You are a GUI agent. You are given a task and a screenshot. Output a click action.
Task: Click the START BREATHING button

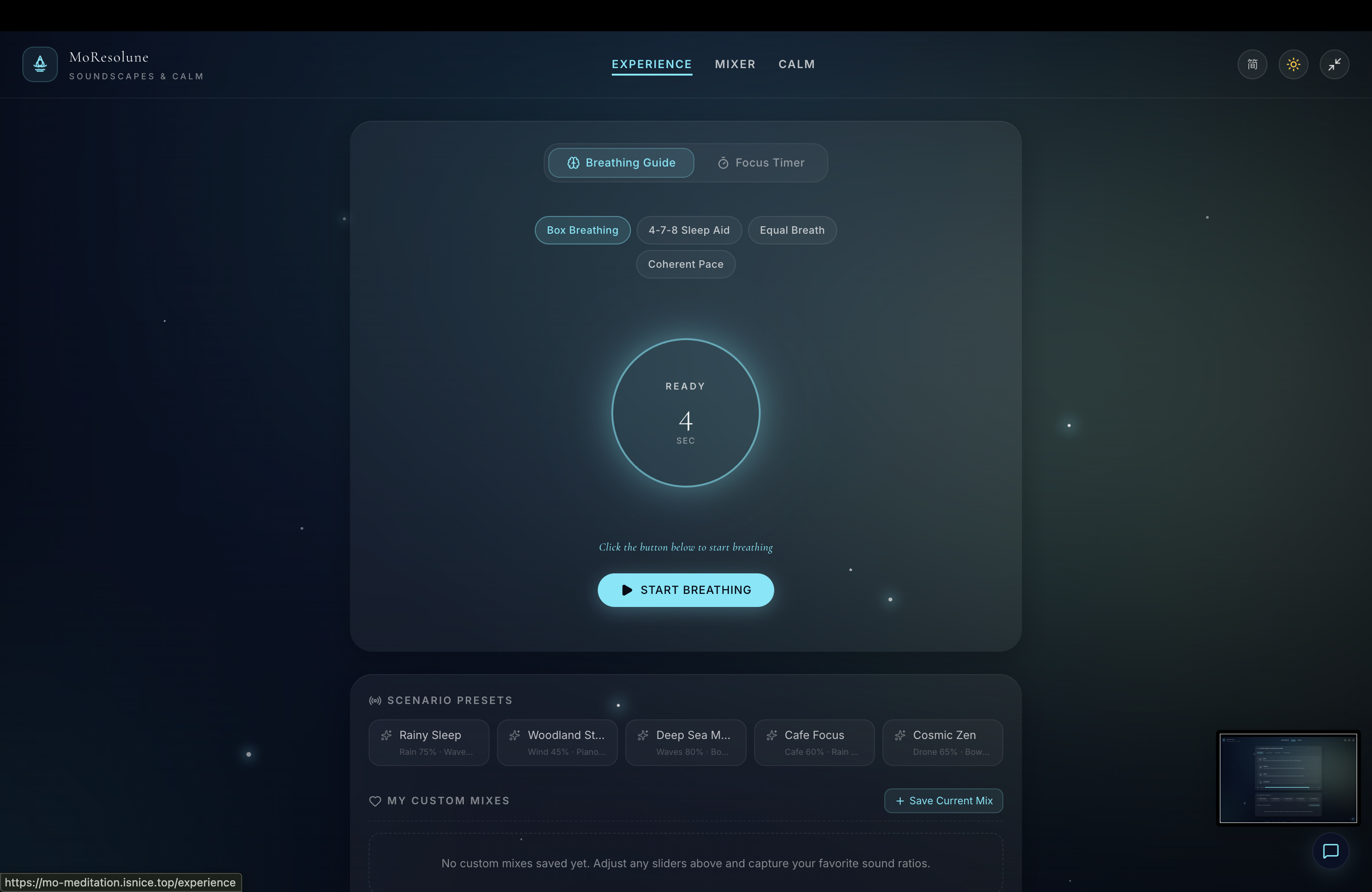(x=686, y=590)
